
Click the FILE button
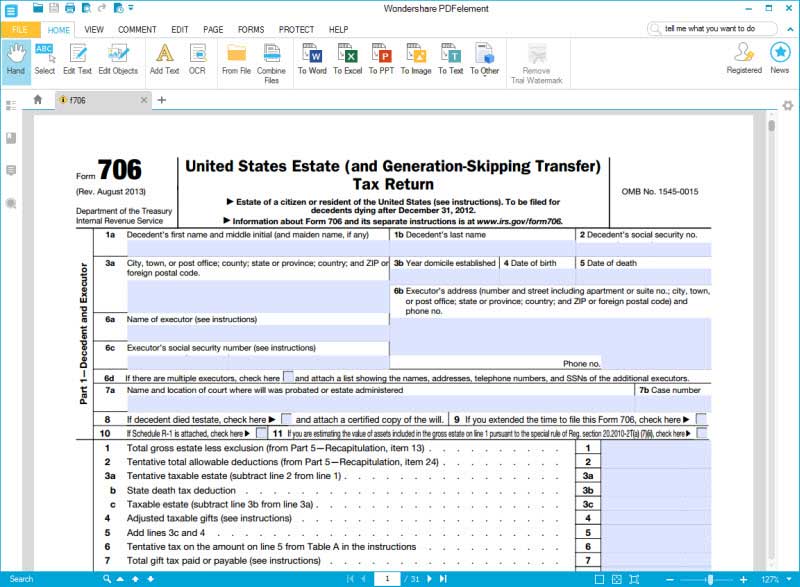pyautogui.click(x=19, y=30)
